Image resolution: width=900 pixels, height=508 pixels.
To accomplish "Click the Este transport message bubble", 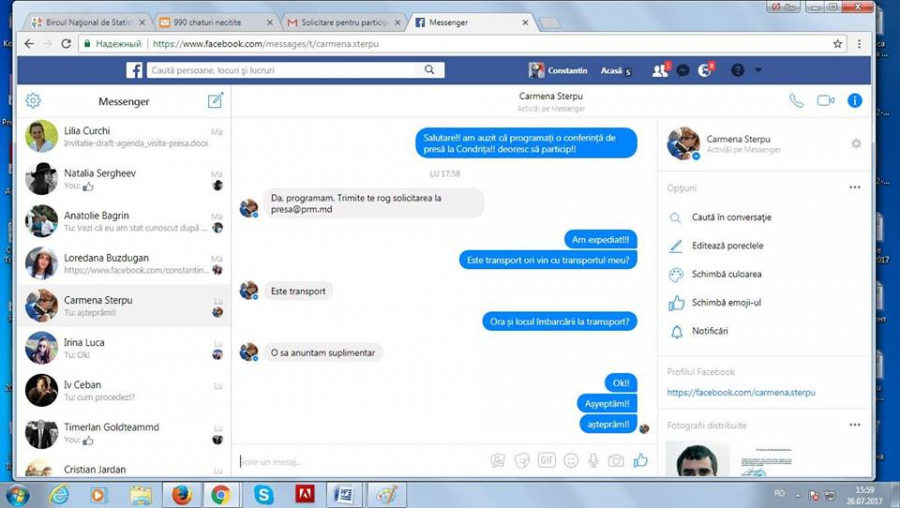I will (x=298, y=291).
